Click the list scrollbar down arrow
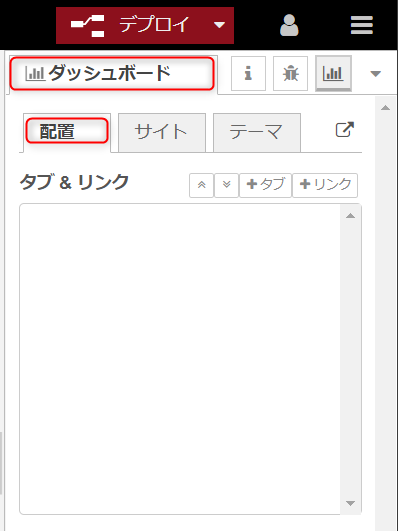The height and width of the screenshot is (531, 398). [x=351, y=503]
